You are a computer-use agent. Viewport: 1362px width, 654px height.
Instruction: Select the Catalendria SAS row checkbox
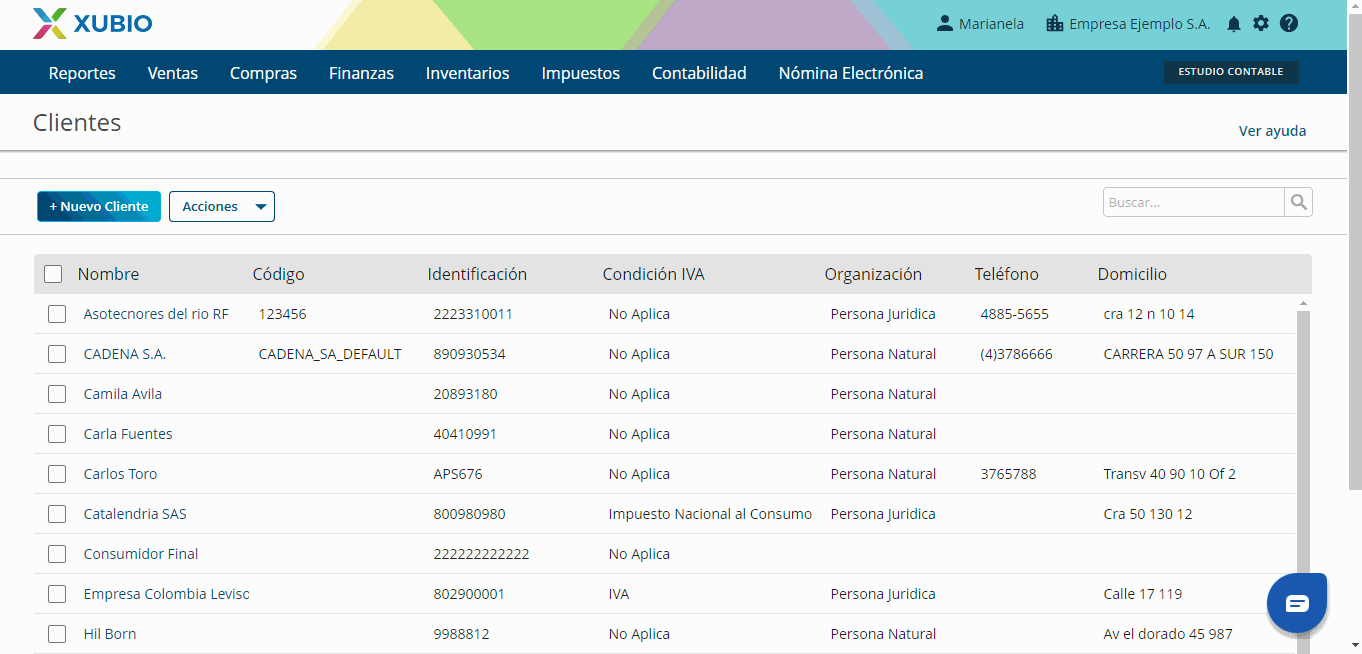(x=57, y=514)
